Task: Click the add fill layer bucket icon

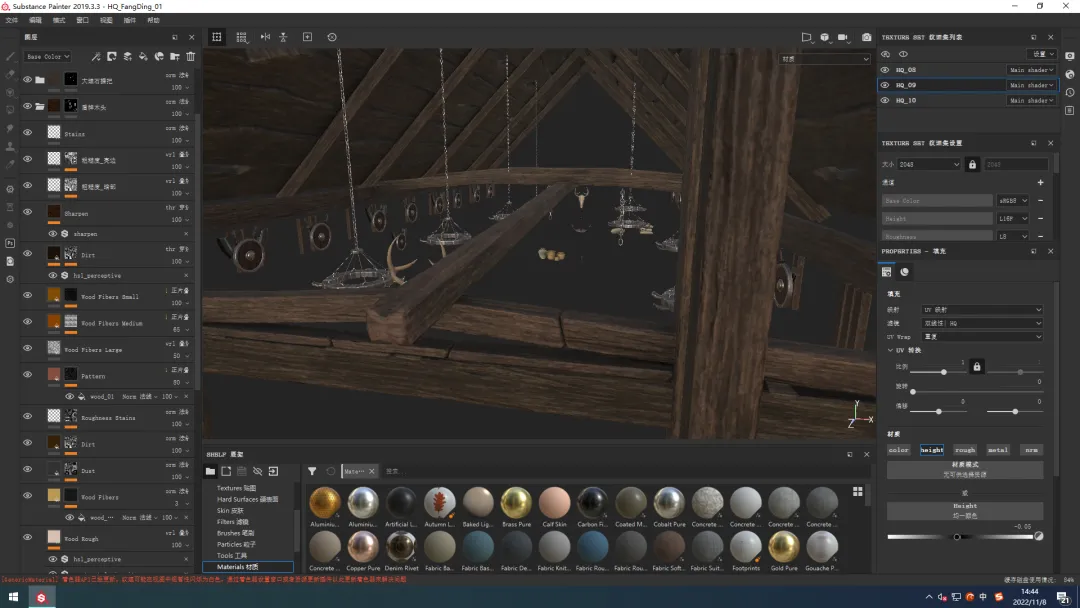Action: (144, 57)
